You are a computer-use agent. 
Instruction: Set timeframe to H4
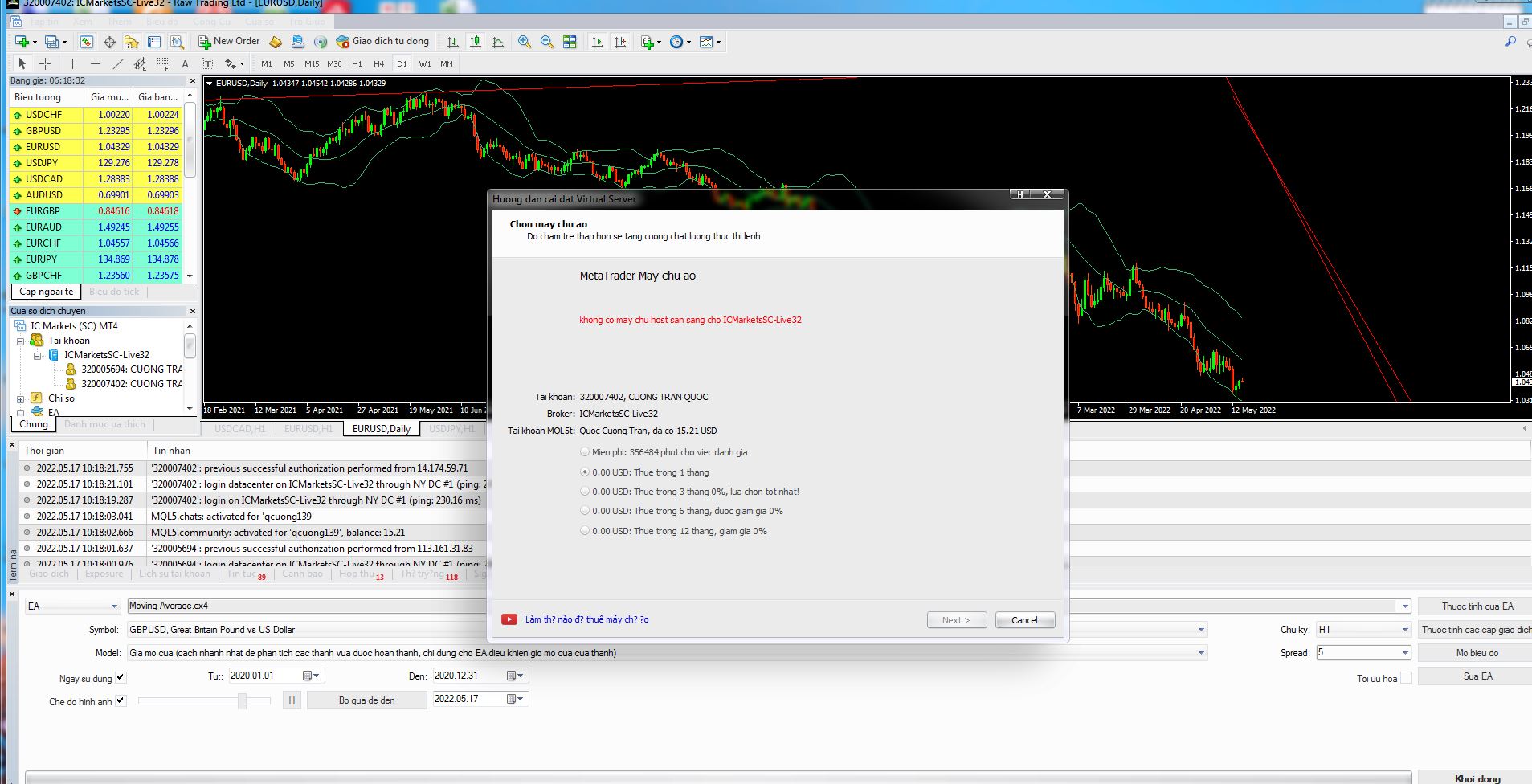[379, 63]
